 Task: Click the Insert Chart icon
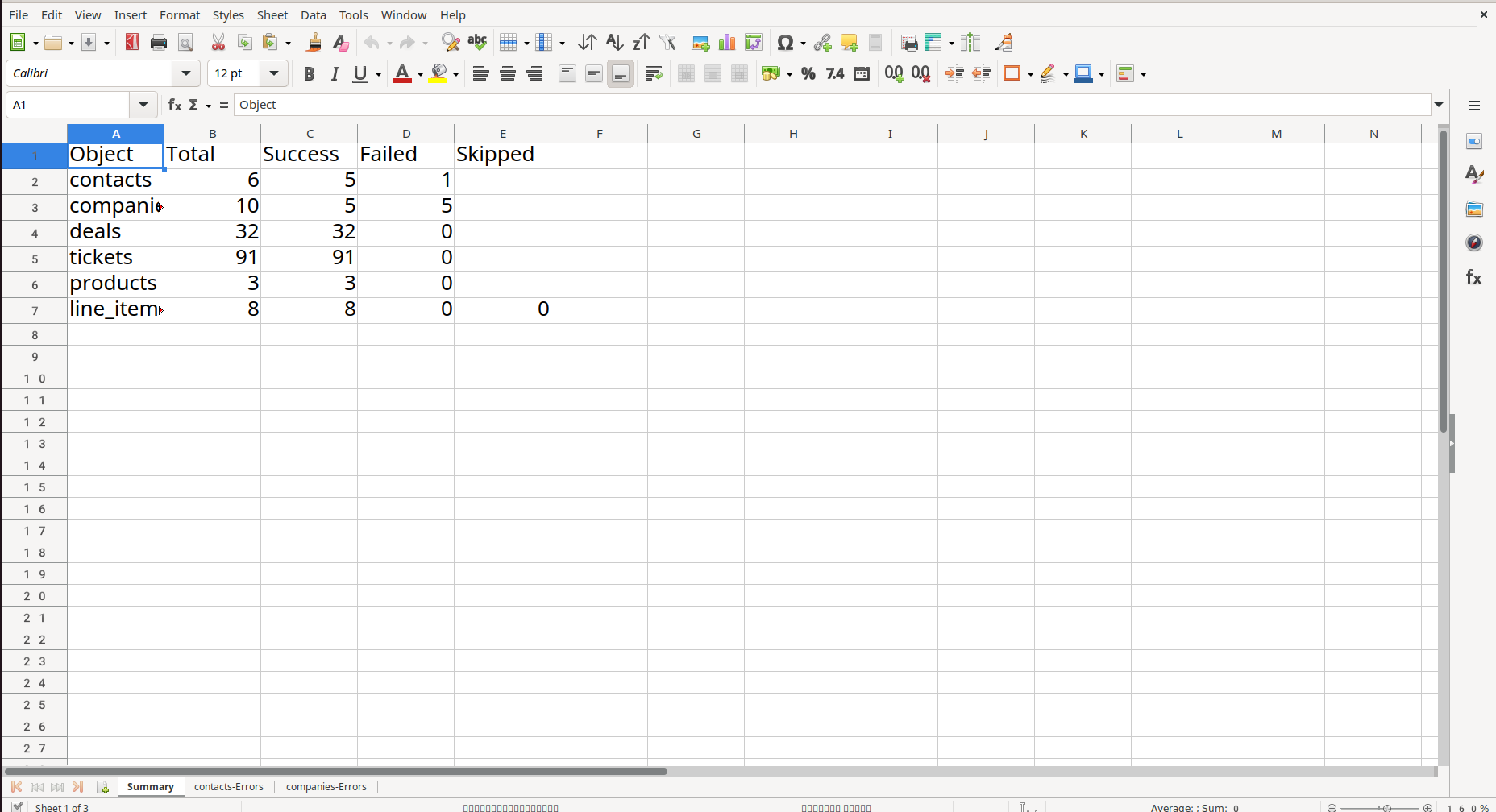tap(727, 43)
